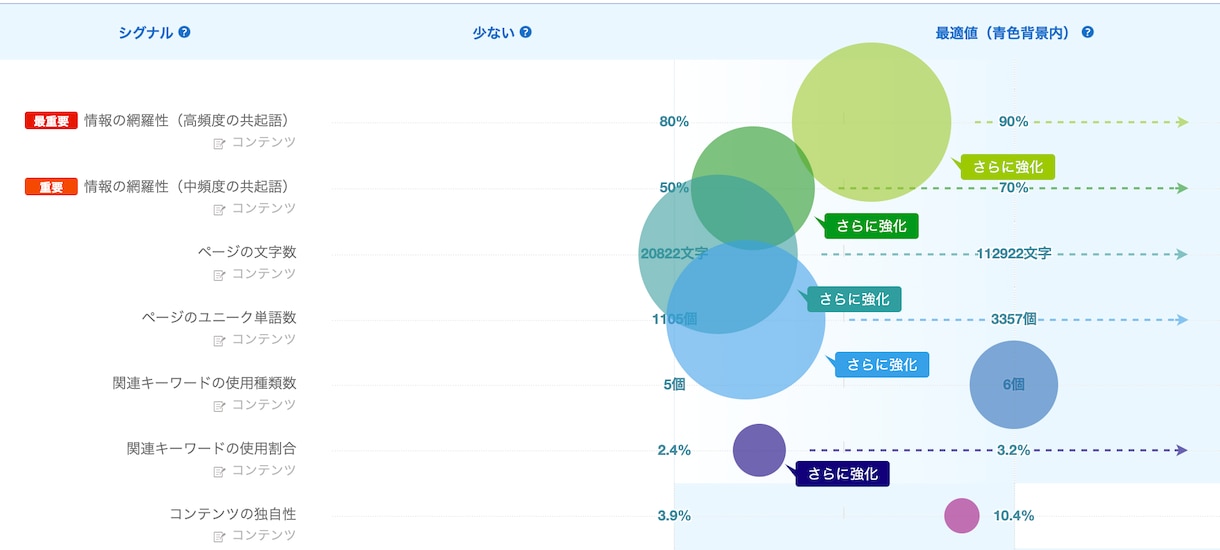Image resolution: width=1220 pixels, height=550 pixels.
Task: Click the dark green さらに強化 label
Action: coord(870,226)
